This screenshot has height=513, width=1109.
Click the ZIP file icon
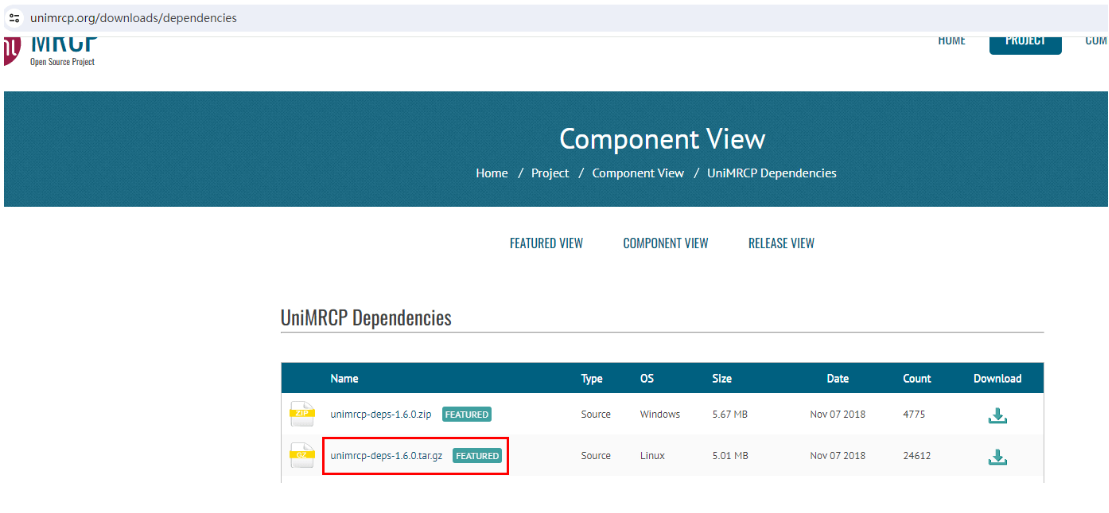[x=302, y=414]
